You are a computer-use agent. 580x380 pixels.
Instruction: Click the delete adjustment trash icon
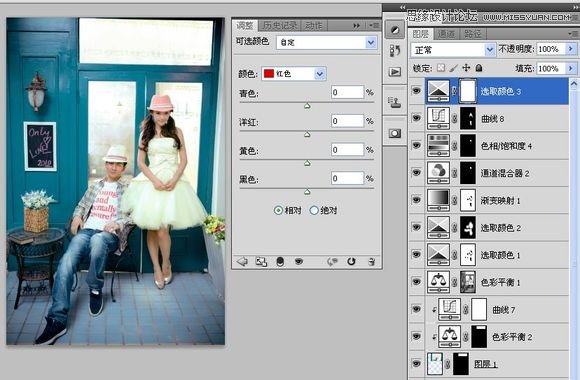coord(371,262)
